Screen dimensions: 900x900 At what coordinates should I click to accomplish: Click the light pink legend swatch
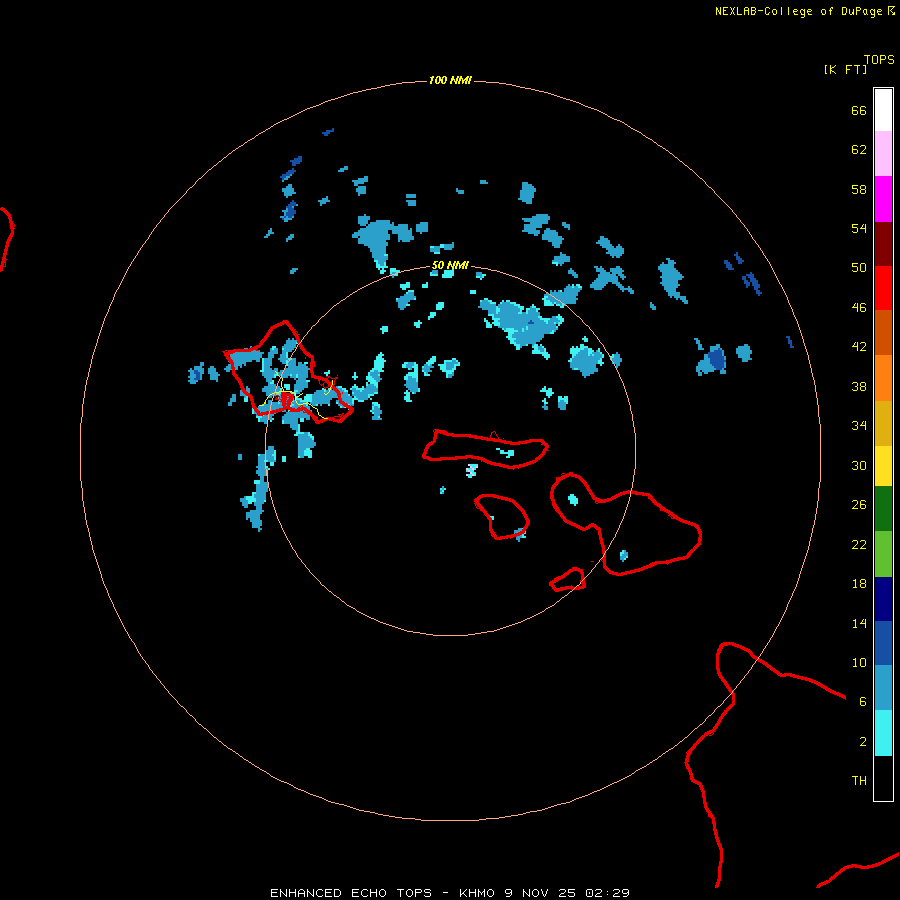click(883, 154)
